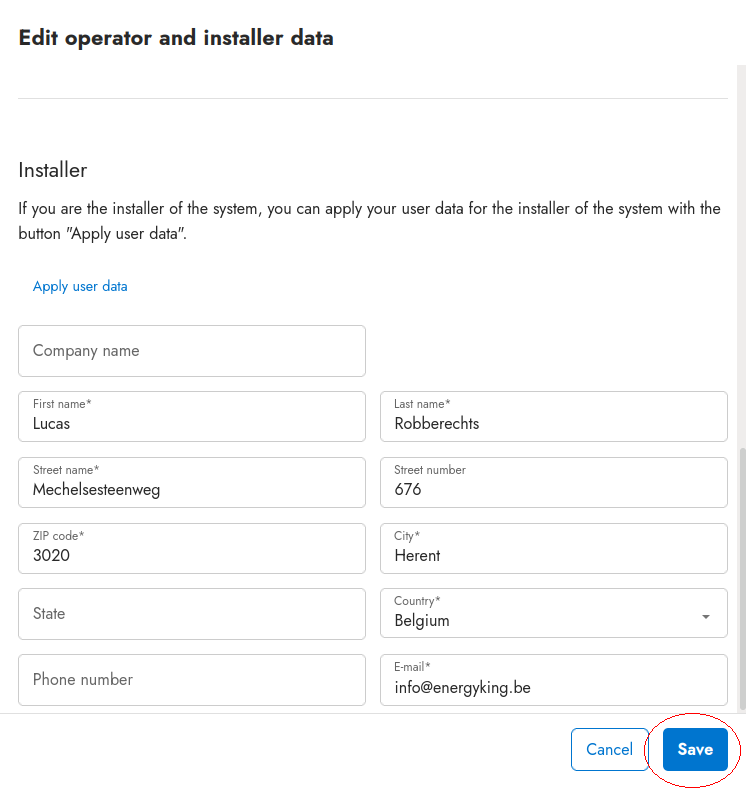This screenshot has height=793, width=746.
Task: Edit the ZIP code field
Action: [191, 549]
